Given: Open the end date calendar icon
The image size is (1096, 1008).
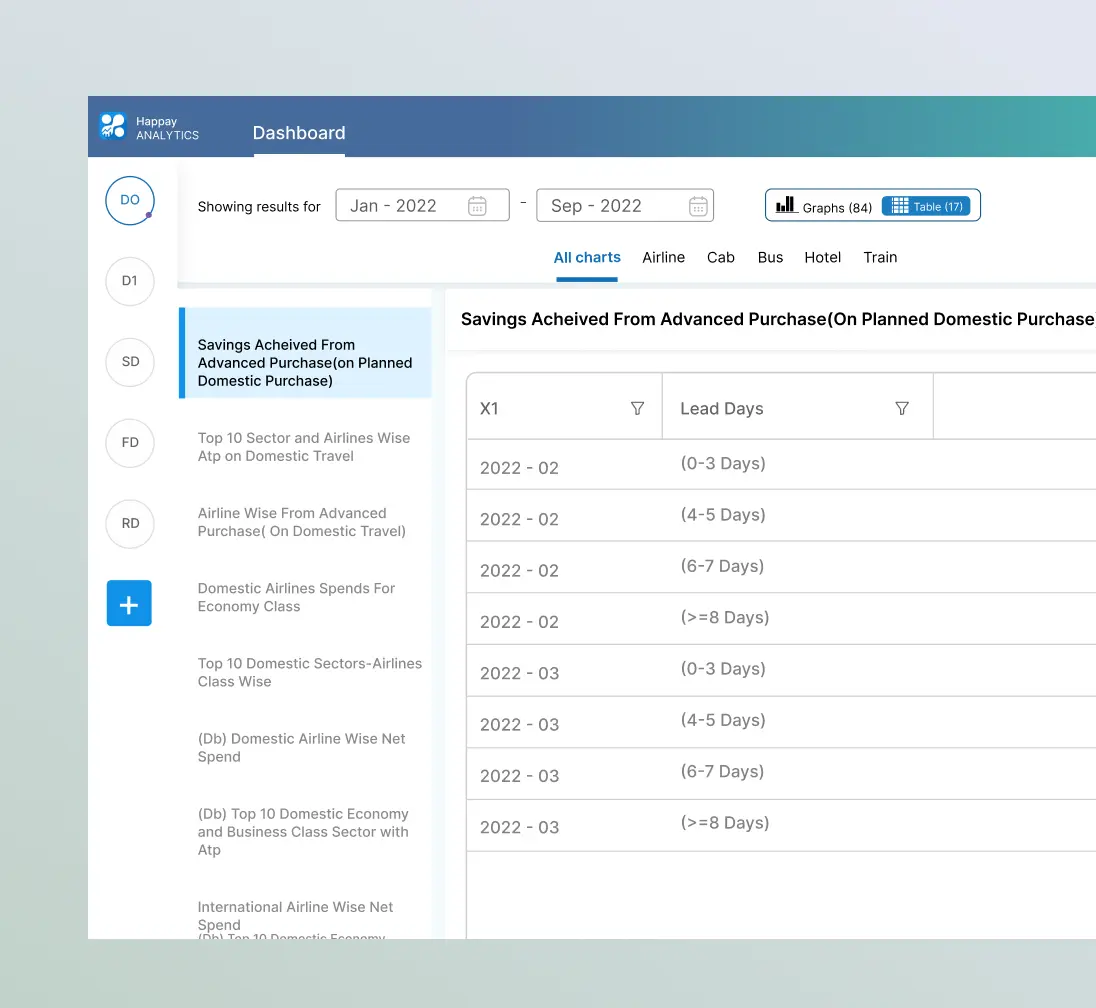Looking at the screenshot, I should pos(698,206).
